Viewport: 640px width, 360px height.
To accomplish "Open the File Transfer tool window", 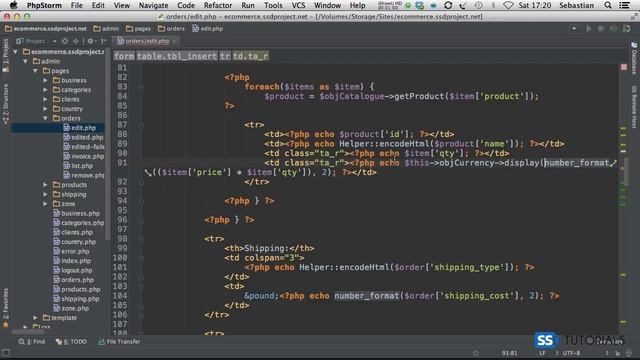I will [x=119, y=342].
